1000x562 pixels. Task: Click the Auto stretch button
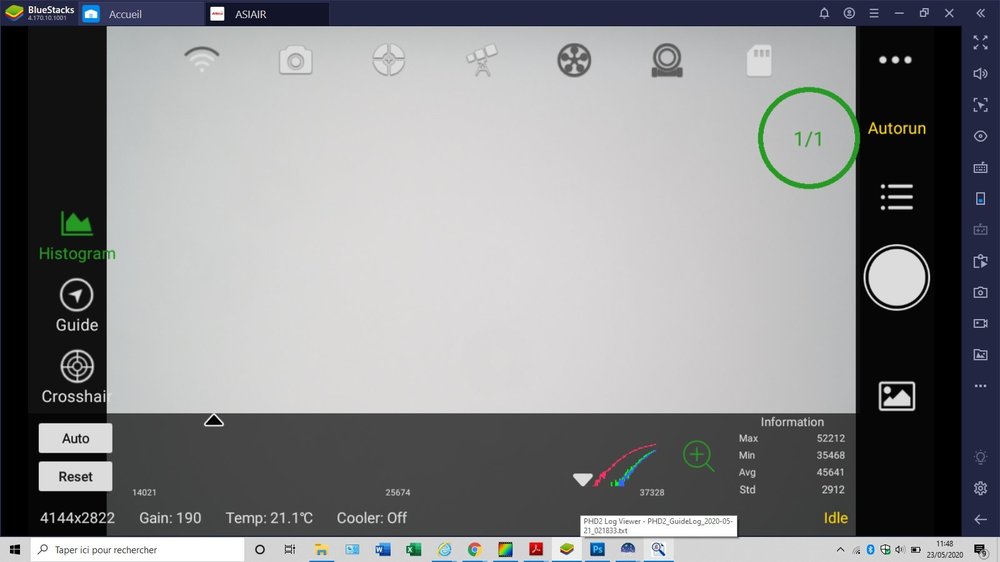pos(75,438)
